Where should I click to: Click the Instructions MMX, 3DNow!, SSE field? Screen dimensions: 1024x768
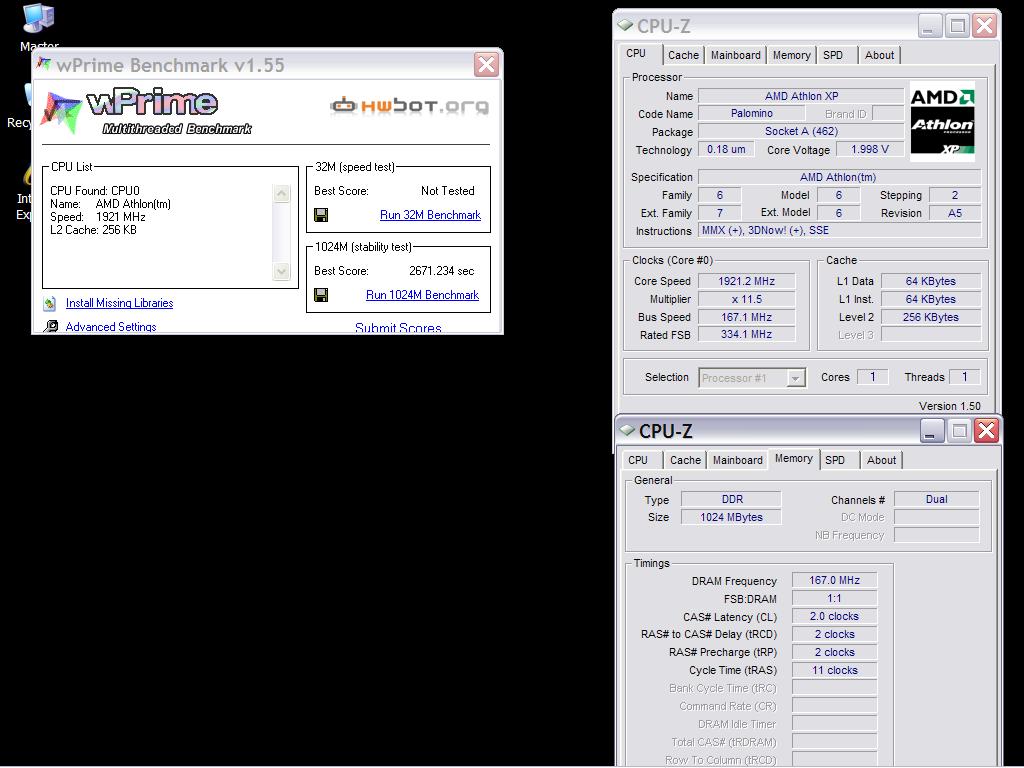[x=839, y=231]
